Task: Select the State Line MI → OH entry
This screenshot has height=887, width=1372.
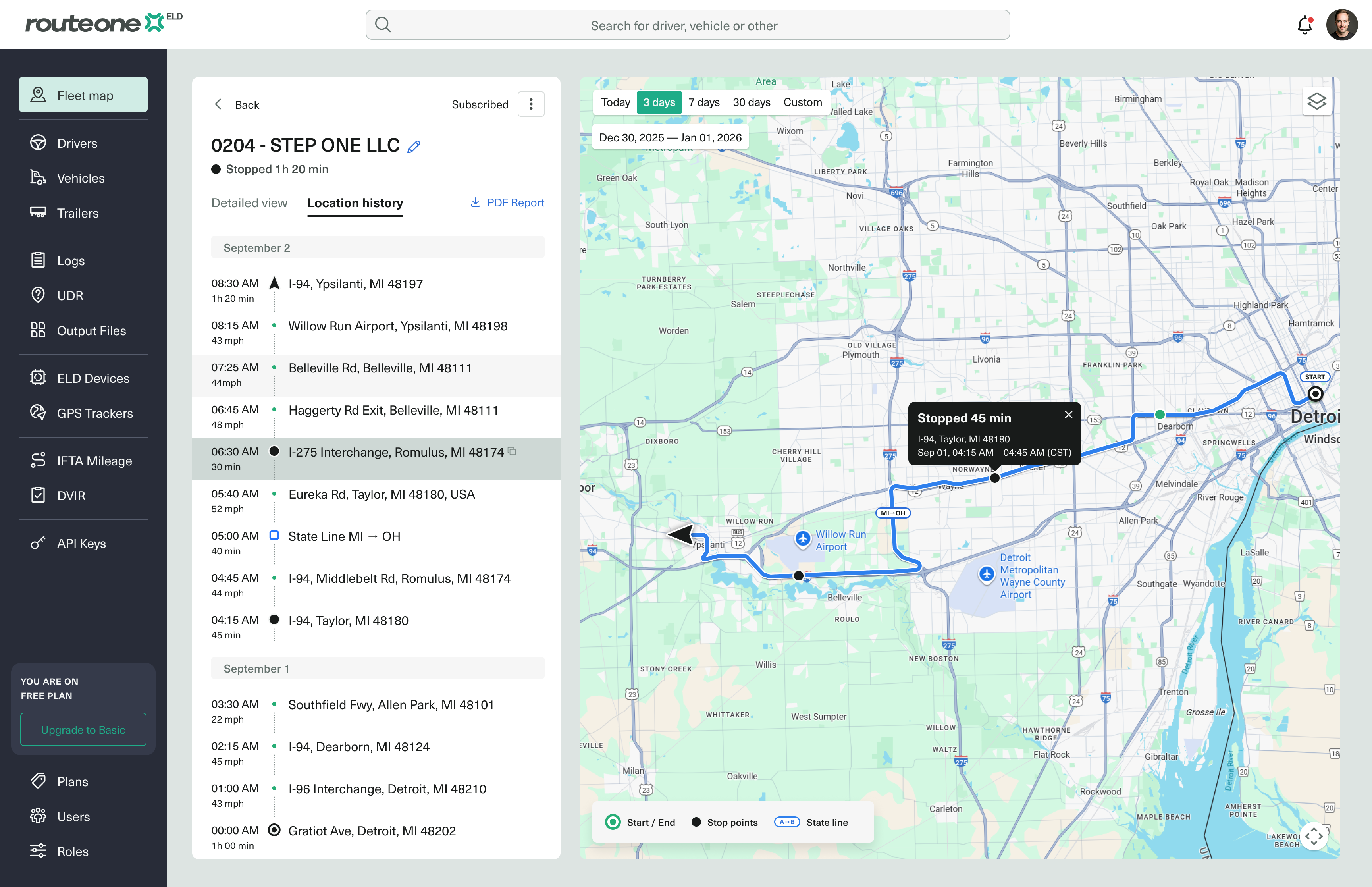Action: click(x=376, y=543)
